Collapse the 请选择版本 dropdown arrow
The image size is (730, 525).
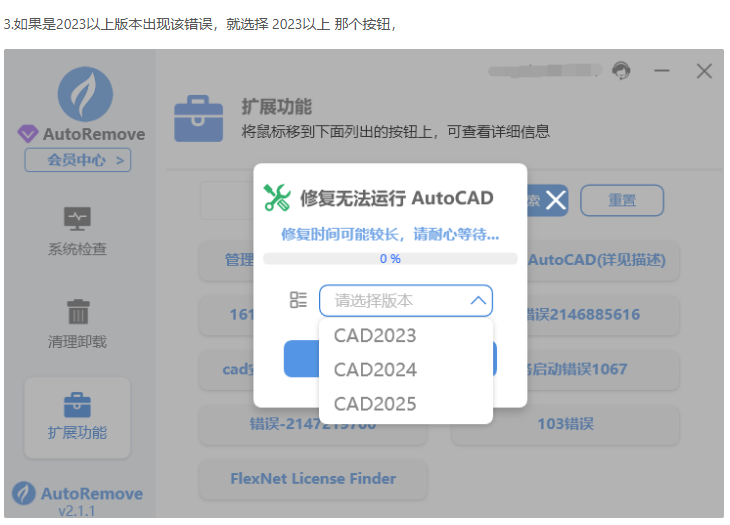[478, 300]
